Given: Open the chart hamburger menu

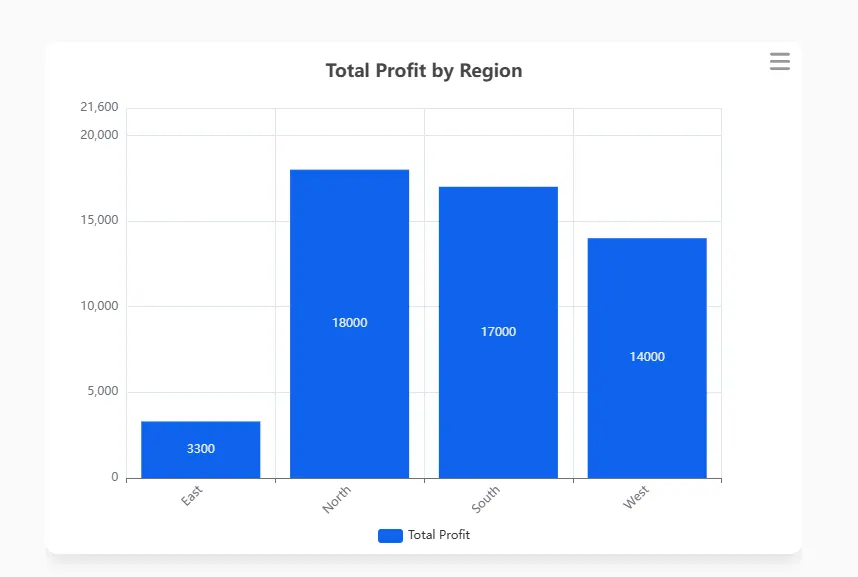Looking at the screenshot, I should click(x=779, y=62).
